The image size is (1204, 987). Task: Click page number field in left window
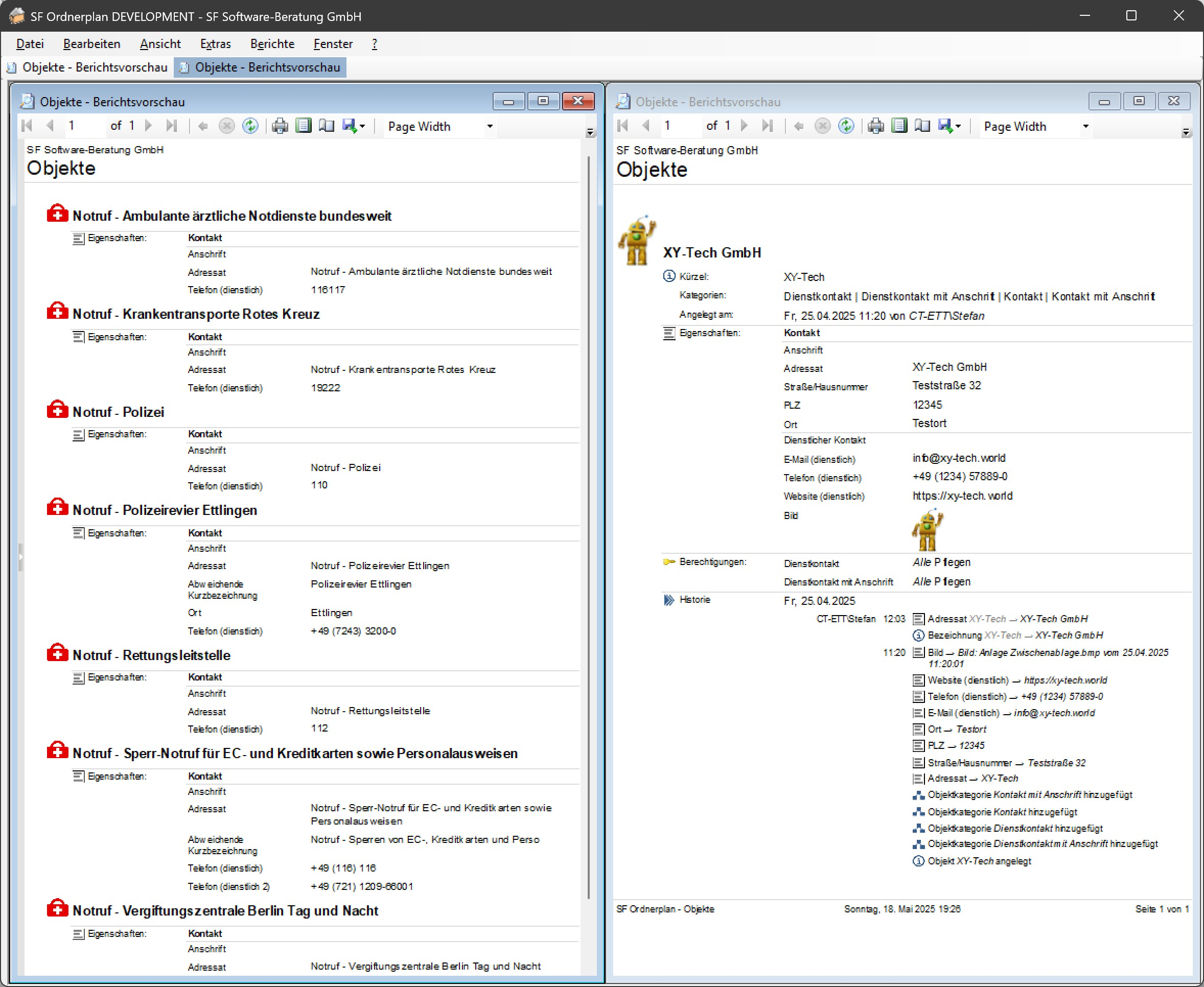(x=85, y=126)
